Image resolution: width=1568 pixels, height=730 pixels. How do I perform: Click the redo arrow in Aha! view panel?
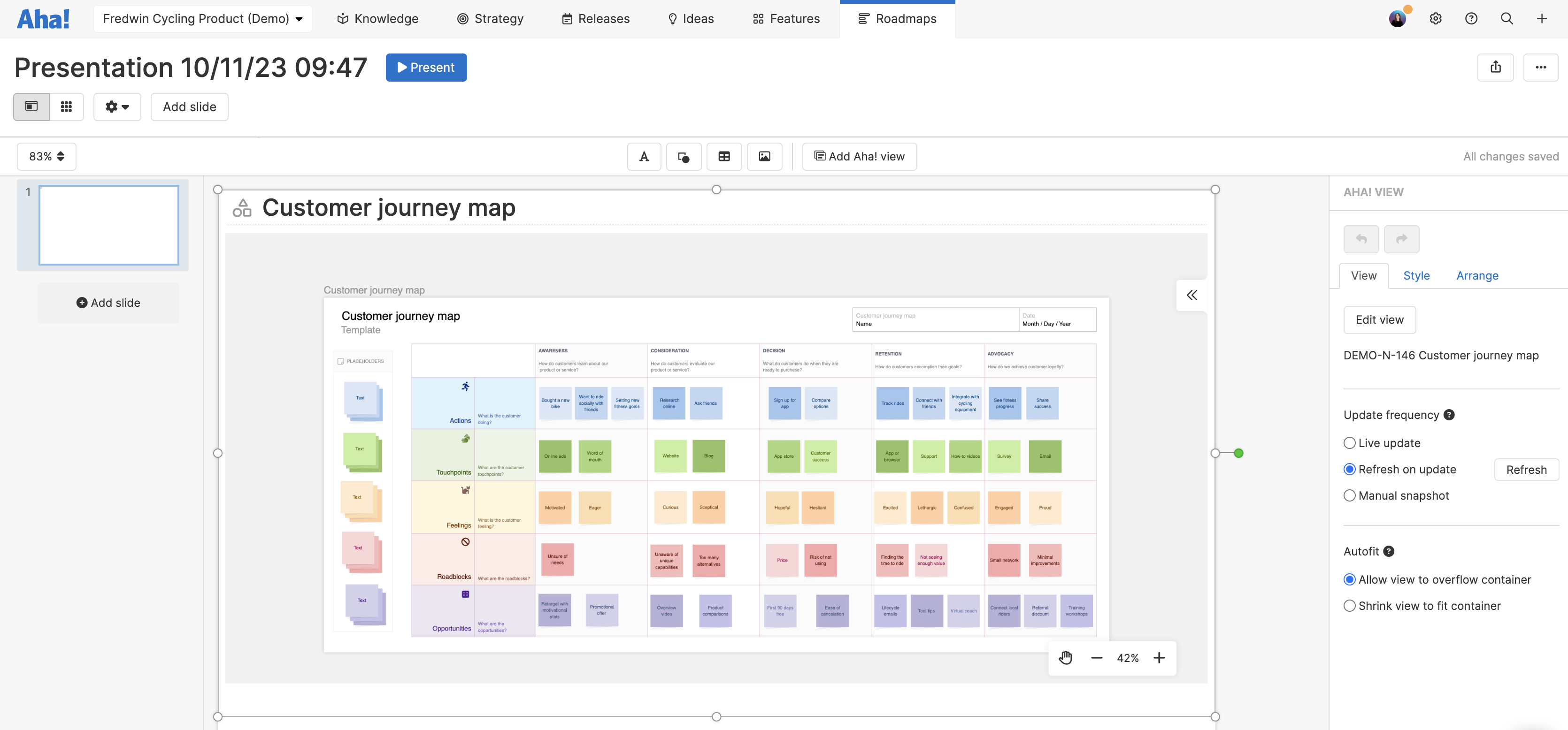[1401, 239]
